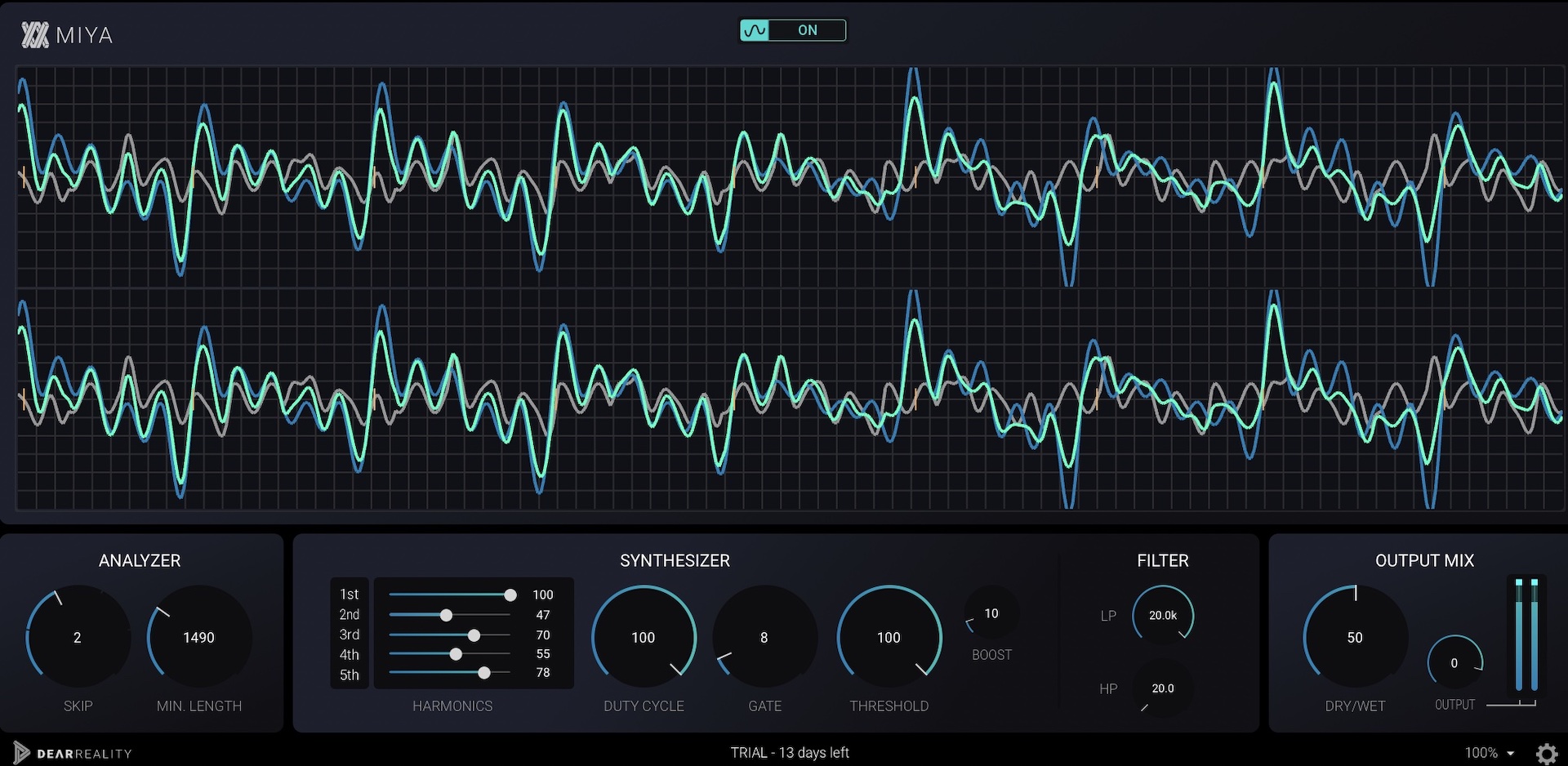1568x766 pixels.
Task: Click the BOOST knob
Action: click(x=991, y=613)
